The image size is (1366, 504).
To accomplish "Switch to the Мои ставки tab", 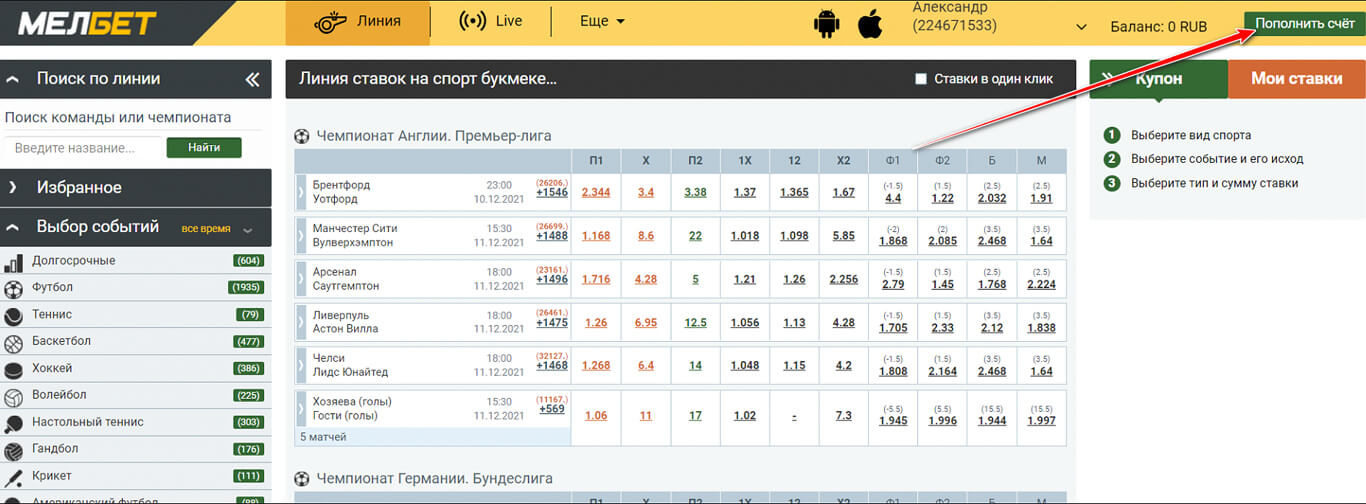I will pyautogui.click(x=1296, y=79).
